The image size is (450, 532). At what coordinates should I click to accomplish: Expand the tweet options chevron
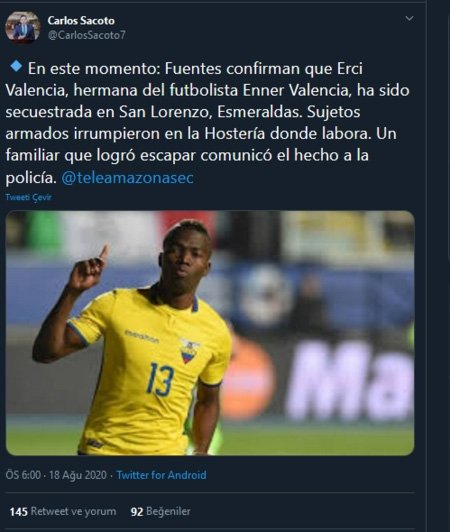[410, 18]
